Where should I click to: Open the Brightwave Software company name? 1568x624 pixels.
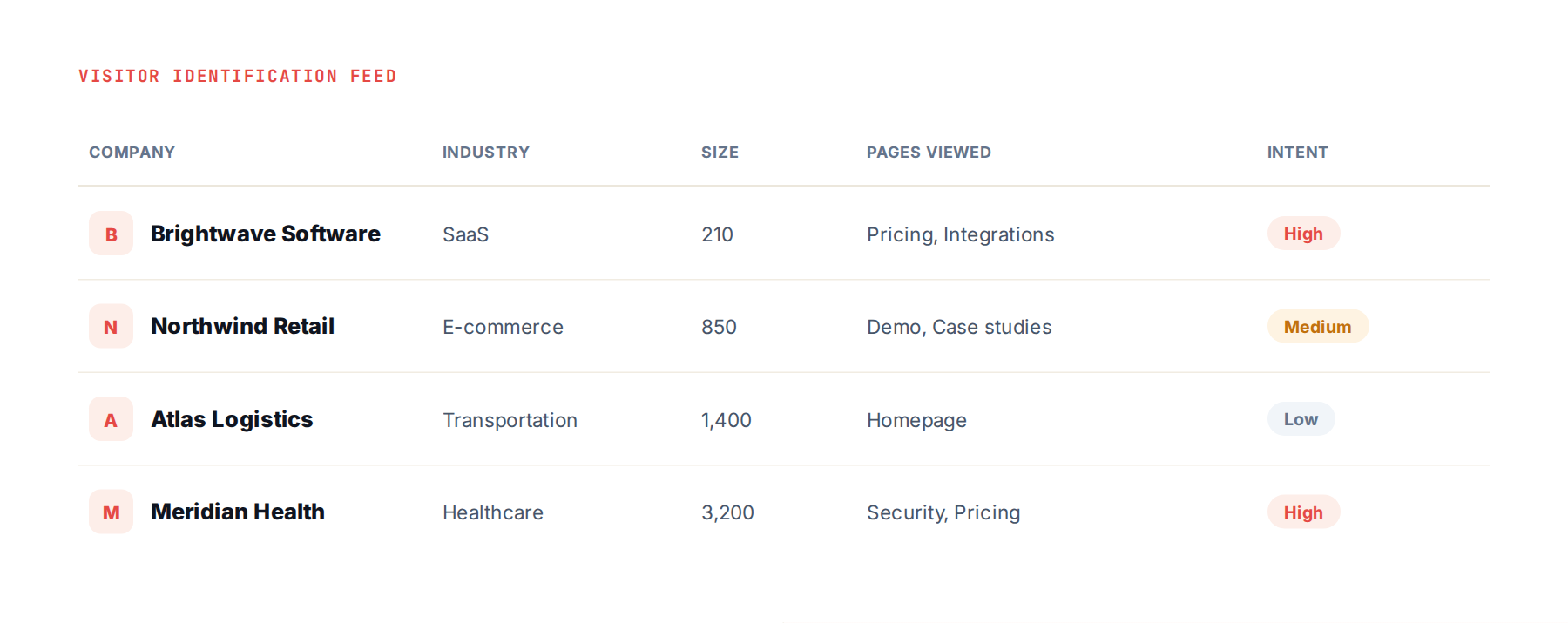click(266, 234)
